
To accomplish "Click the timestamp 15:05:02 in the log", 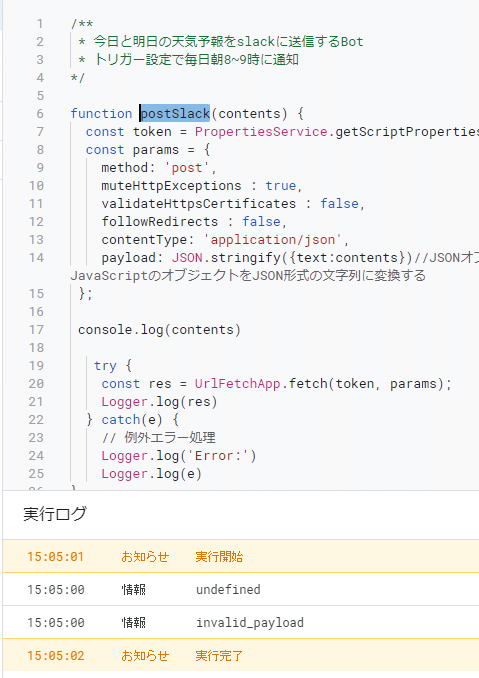I will pyautogui.click(x=55, y=656).
